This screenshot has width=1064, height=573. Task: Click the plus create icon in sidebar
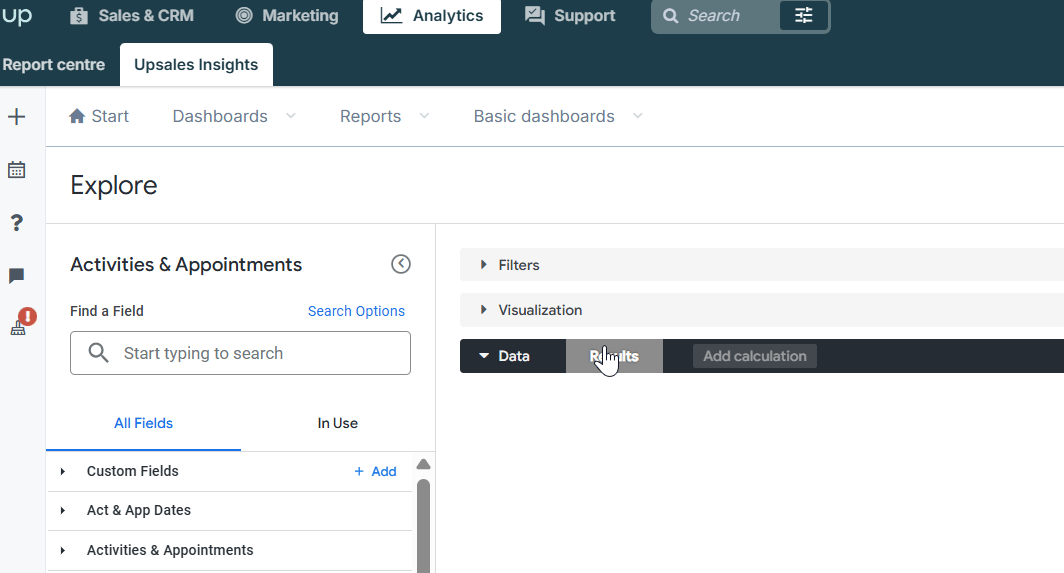pyautogui.click(x=17, y=117)
